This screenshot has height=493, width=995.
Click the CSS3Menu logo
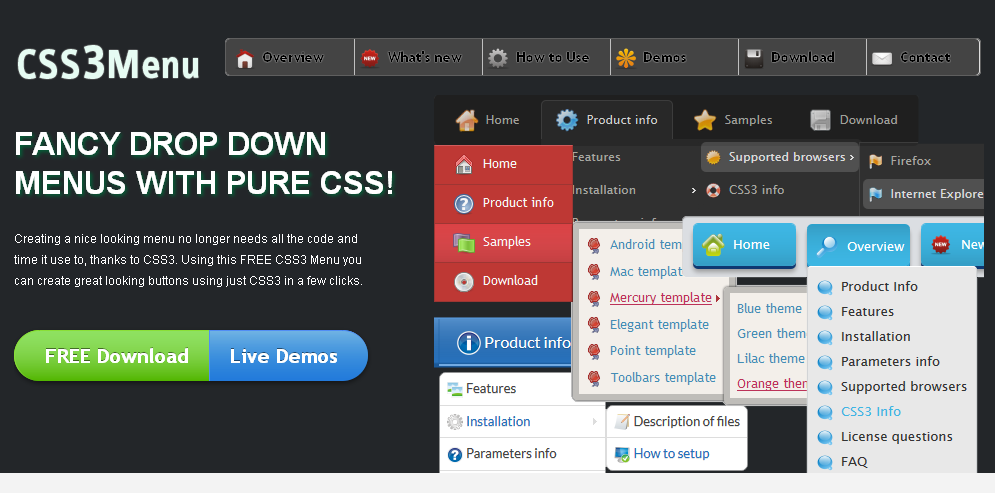[108, 63]
